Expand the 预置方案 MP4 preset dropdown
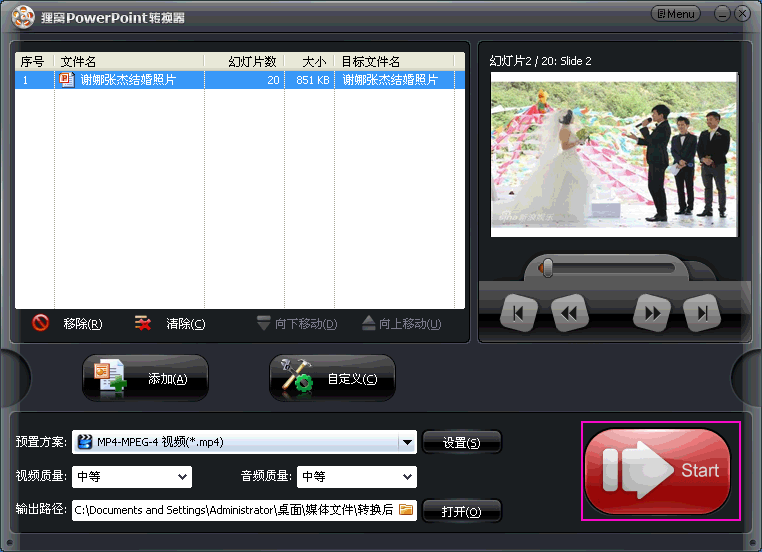762x552 pixels. pyautogui.click(x=407, y=442)
